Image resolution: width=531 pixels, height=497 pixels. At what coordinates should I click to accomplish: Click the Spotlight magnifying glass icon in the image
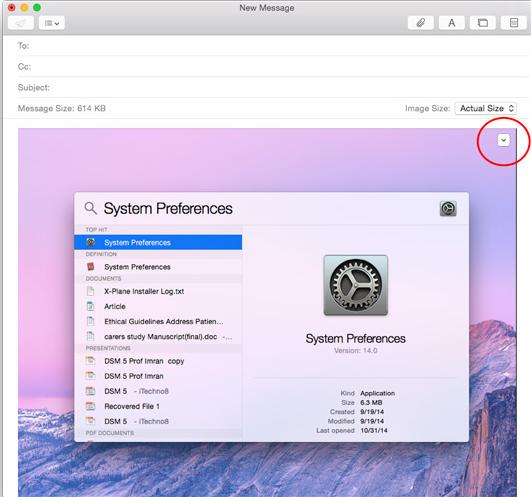tap(90, 208)
